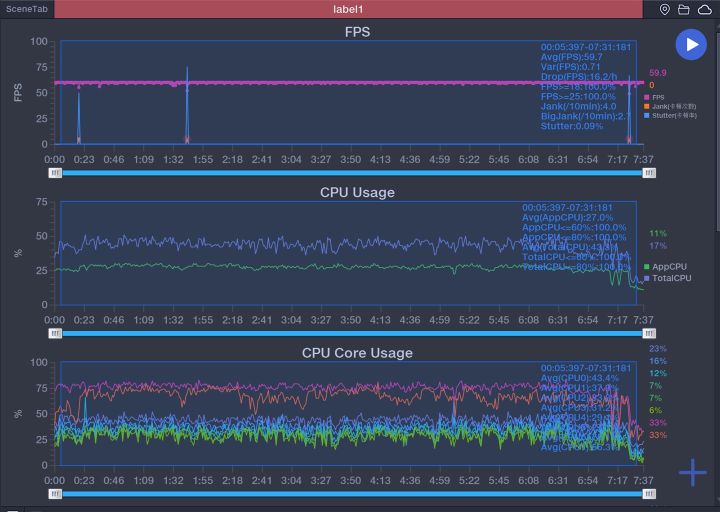
Task: Switch to the SceneTab tab
Action: coord(26,9)
